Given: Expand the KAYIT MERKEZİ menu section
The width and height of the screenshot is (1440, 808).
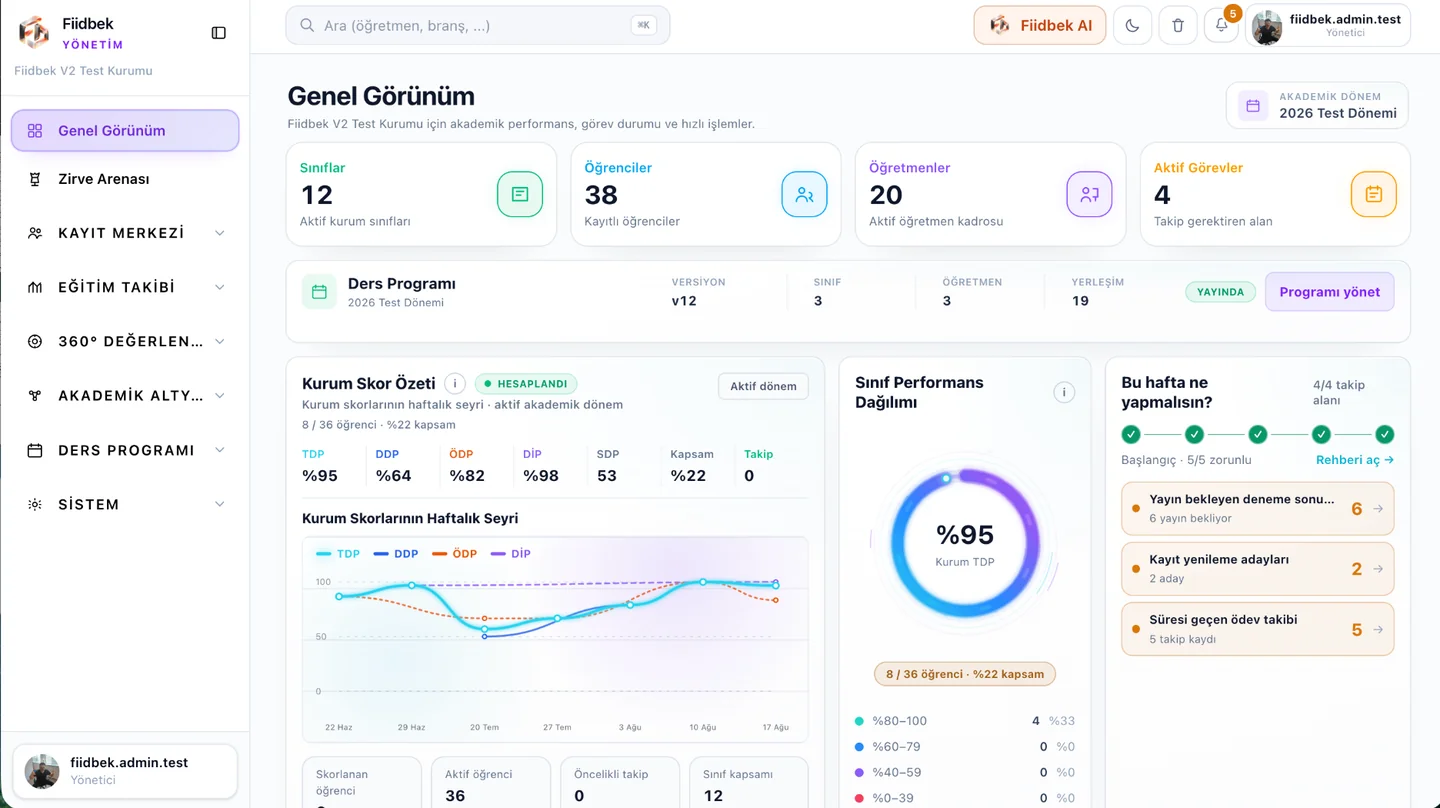Looking at the screenshot, I should coord(125,233).
